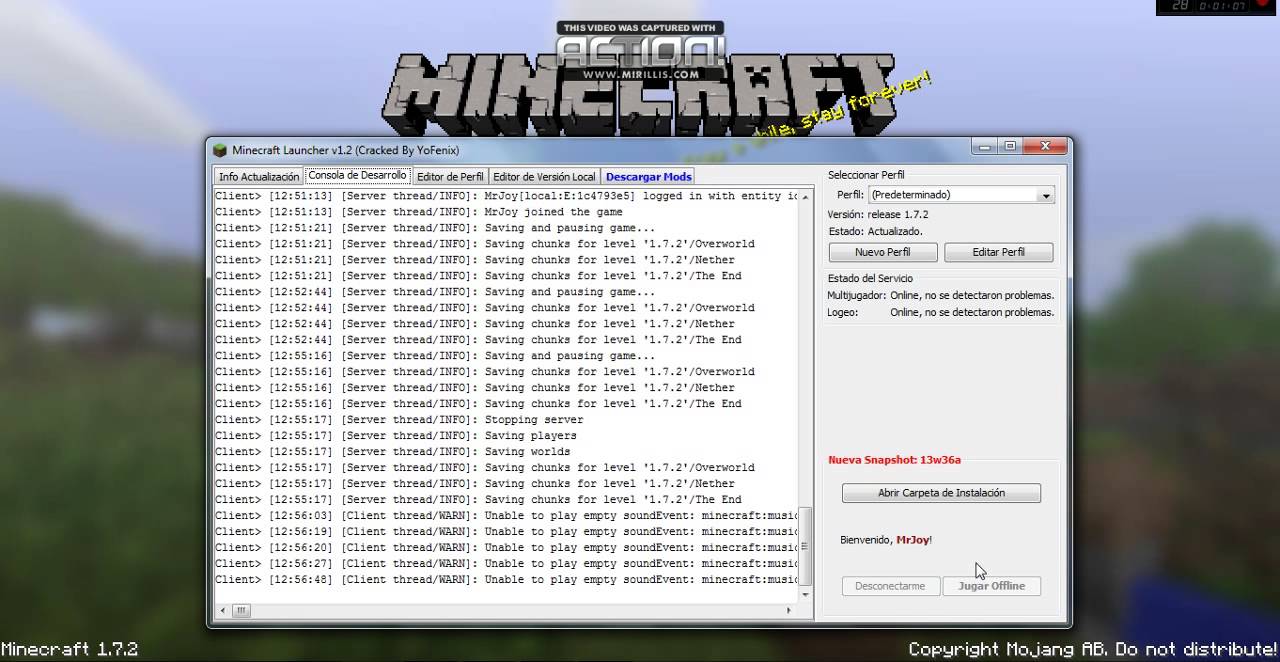The height and width of the screenshot is (662, 1280).
Task: Click the 'MrJoy joined the game' log line
Action: point(419,212)
